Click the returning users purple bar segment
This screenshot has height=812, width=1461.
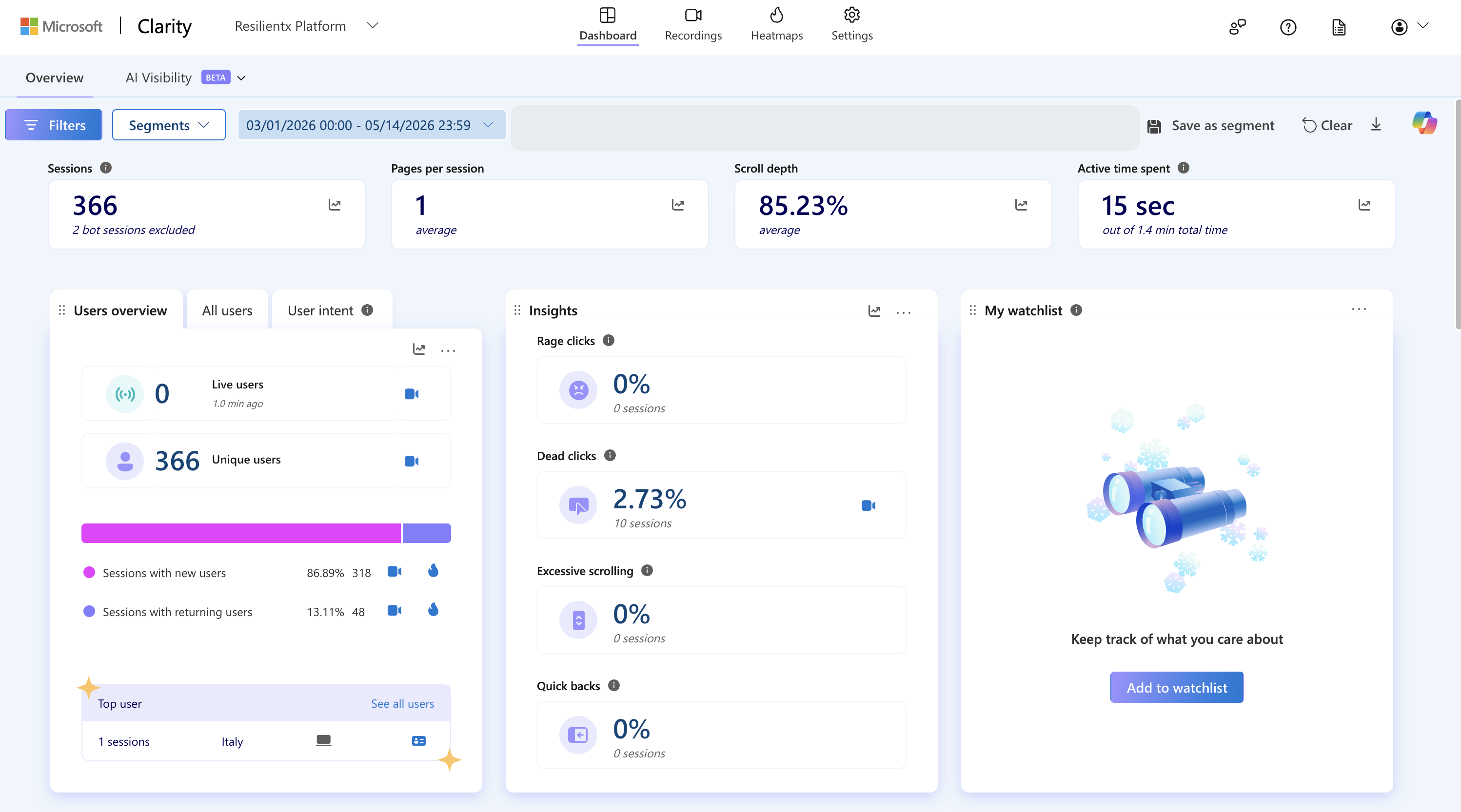(427, 533)
